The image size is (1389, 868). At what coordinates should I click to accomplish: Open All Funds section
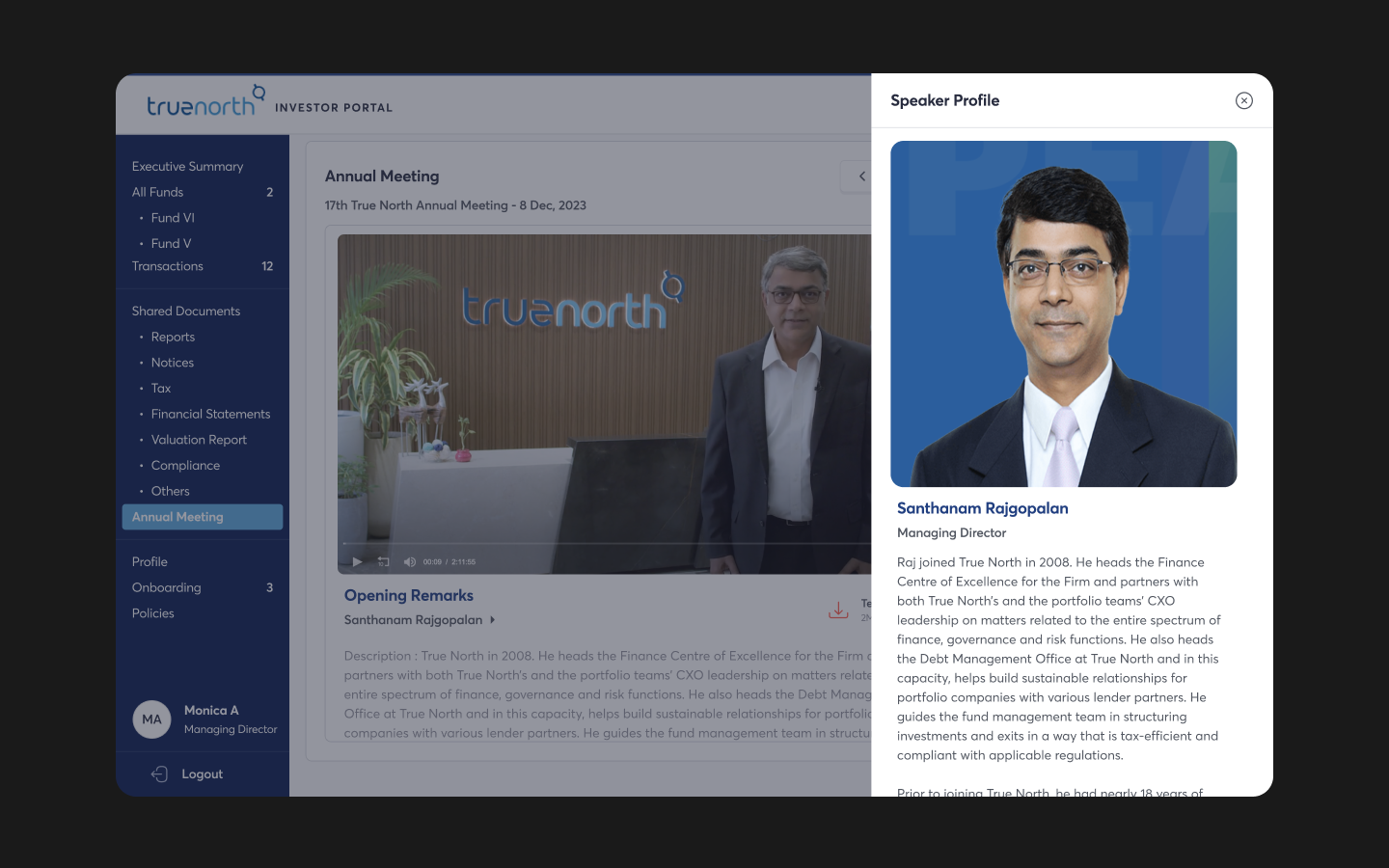coord(157,192)
